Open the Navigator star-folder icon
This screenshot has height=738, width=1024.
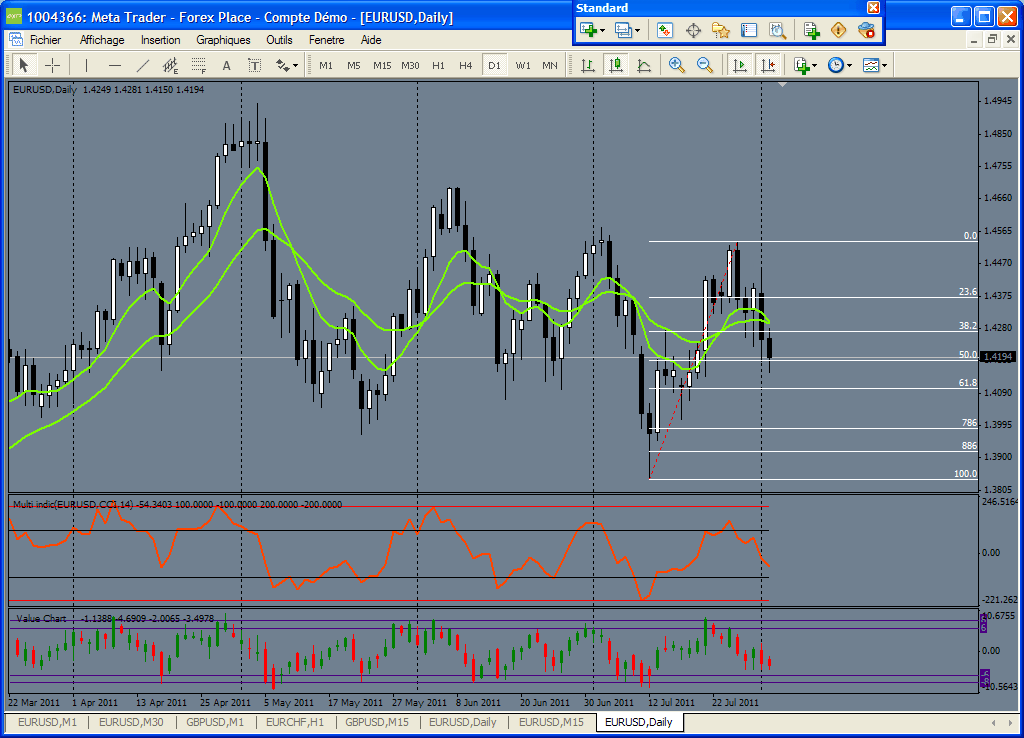[x=721, y=30]
